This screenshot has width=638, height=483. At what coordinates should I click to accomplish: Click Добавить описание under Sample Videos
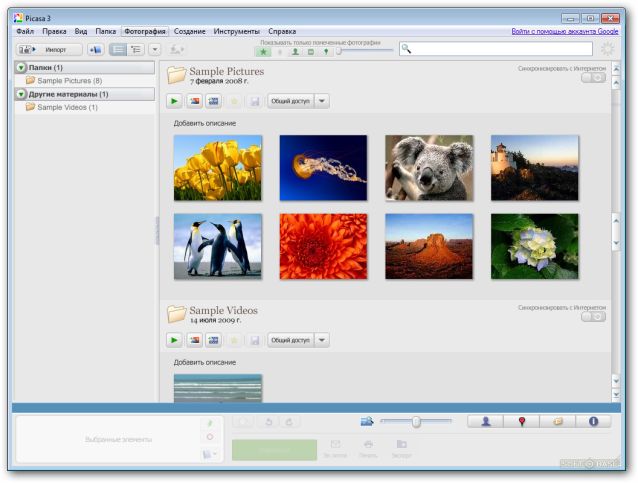point(205,362)
